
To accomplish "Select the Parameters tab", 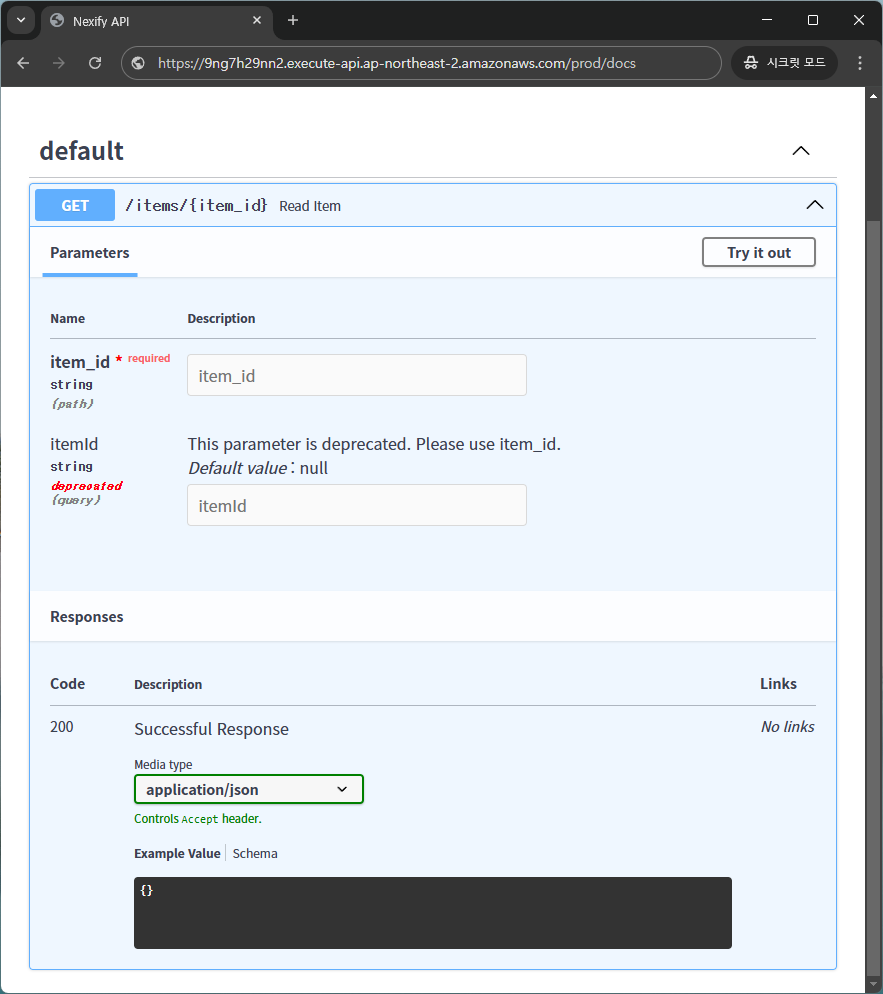I will [x=90, y=253].
